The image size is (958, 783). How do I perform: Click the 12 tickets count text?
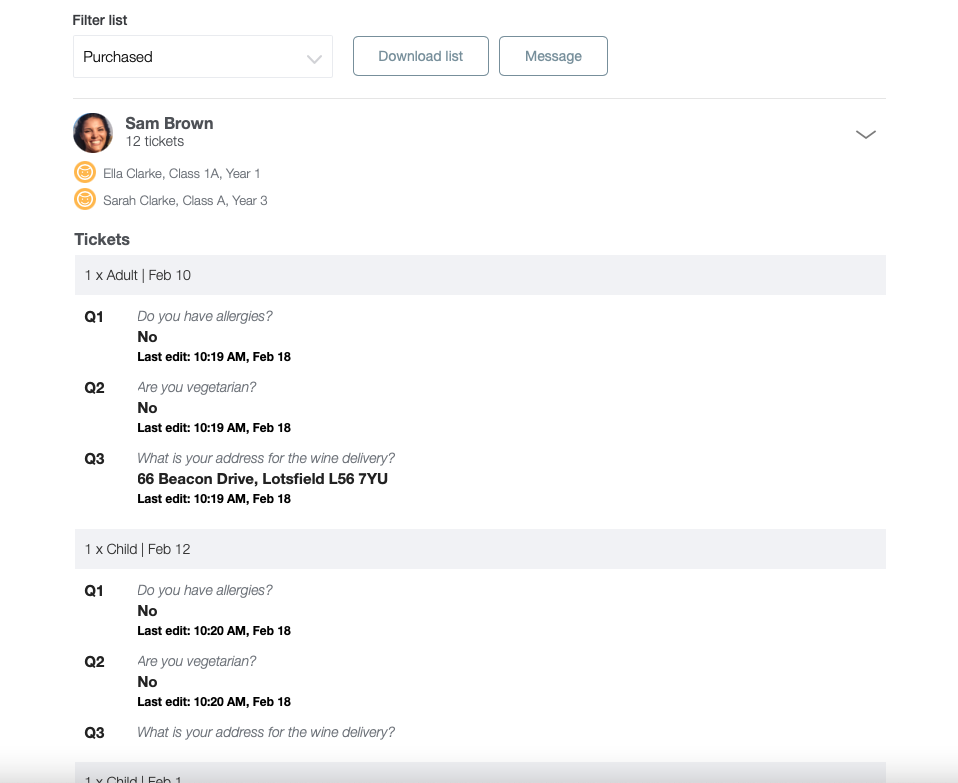pos(155,142)
